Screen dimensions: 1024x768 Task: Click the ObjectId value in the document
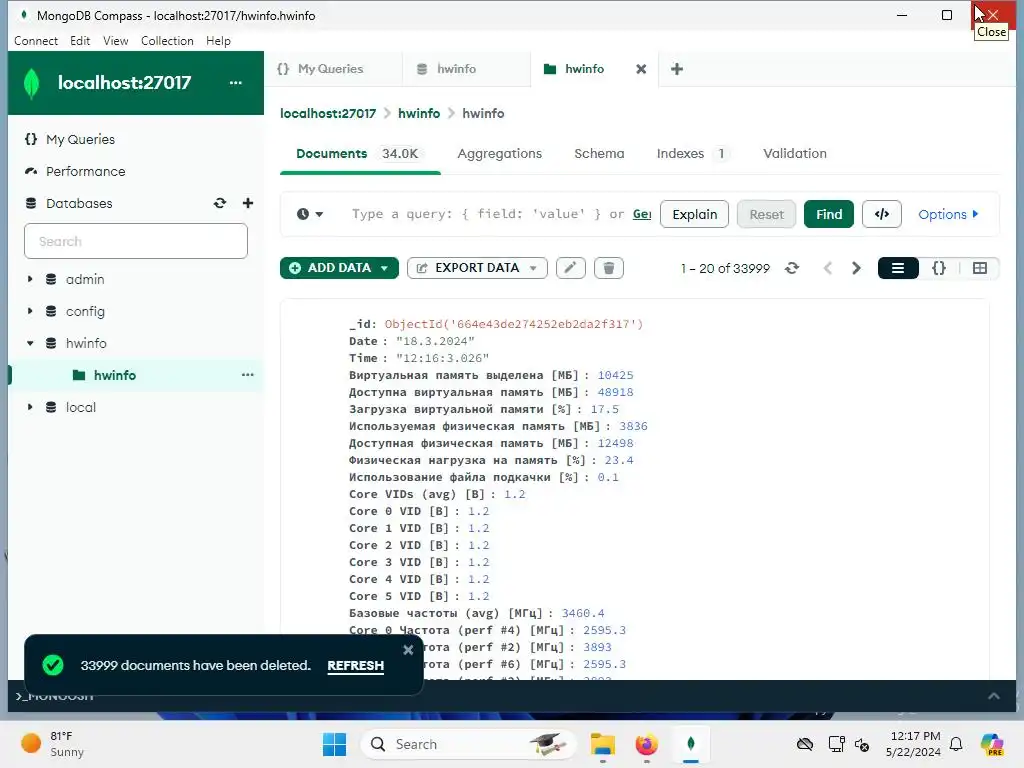coord(513,325)
